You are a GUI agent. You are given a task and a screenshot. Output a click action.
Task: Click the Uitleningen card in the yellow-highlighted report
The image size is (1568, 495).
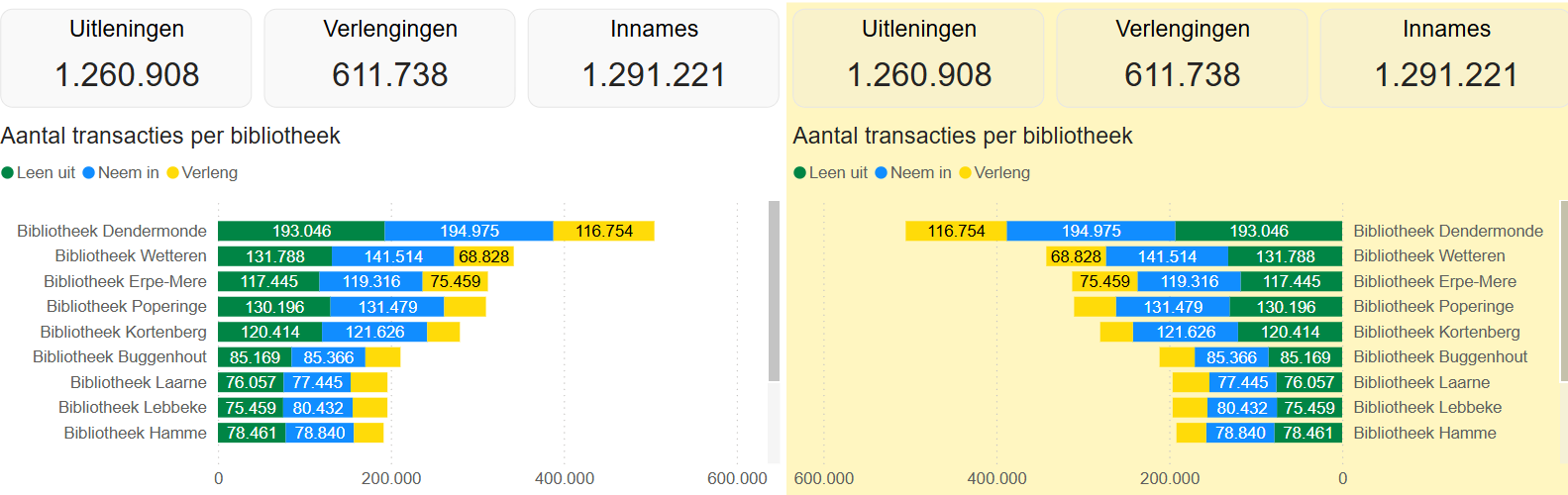918,57
